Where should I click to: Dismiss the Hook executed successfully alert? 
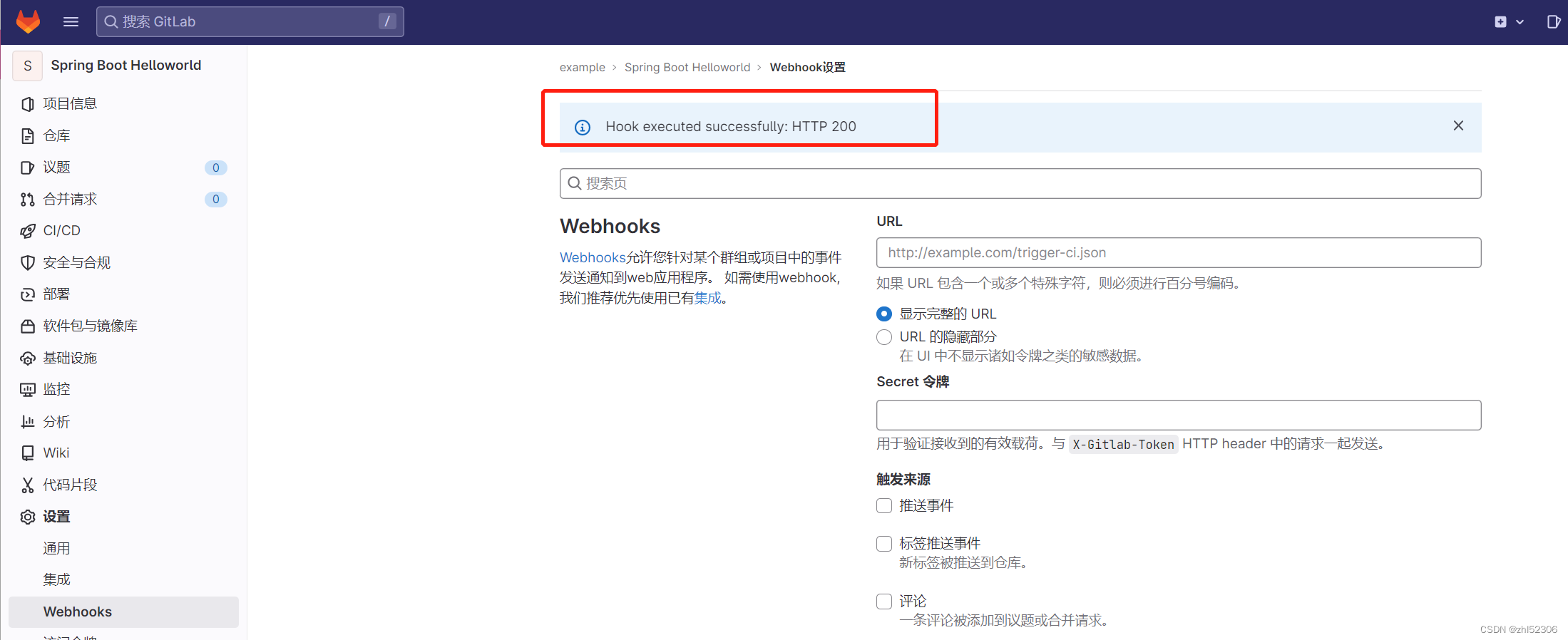[1458, 125]
